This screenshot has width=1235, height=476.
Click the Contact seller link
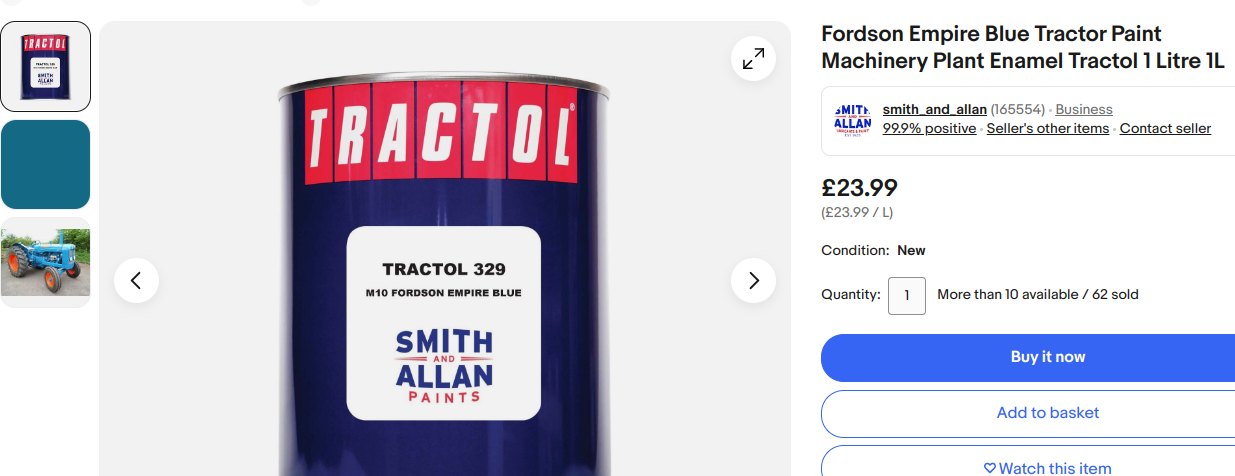pyautogui.click(x=1165, y=128)
